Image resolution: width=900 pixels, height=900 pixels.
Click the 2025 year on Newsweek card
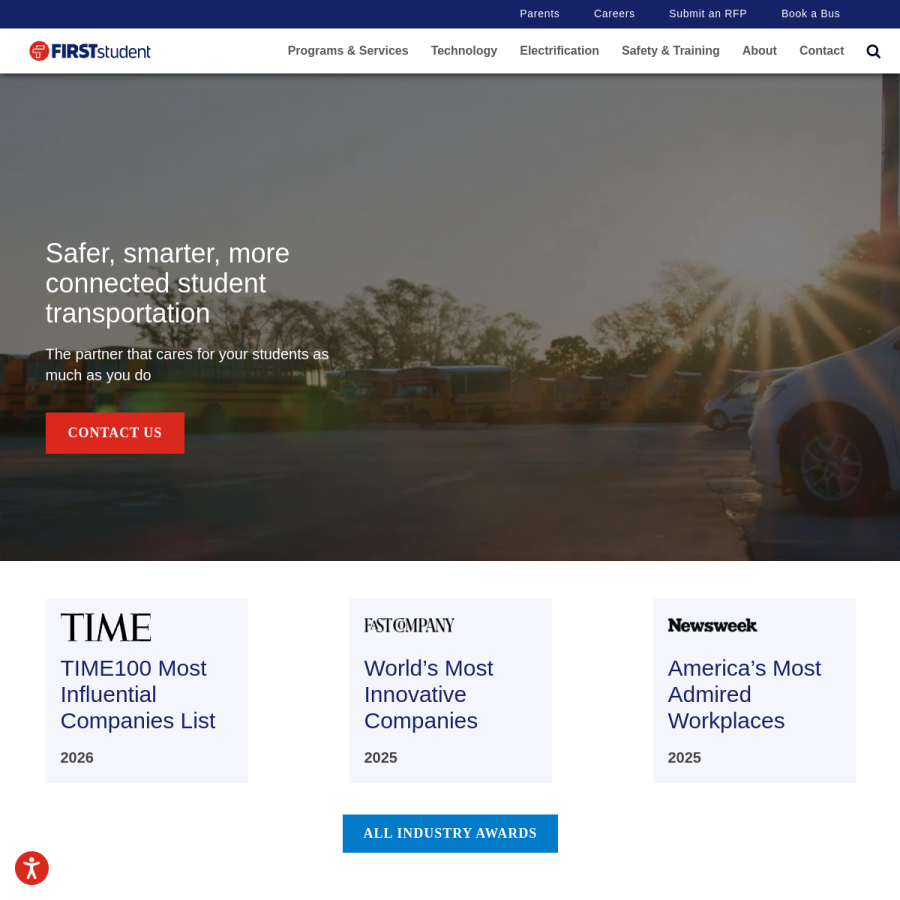[x=684, y=758]
